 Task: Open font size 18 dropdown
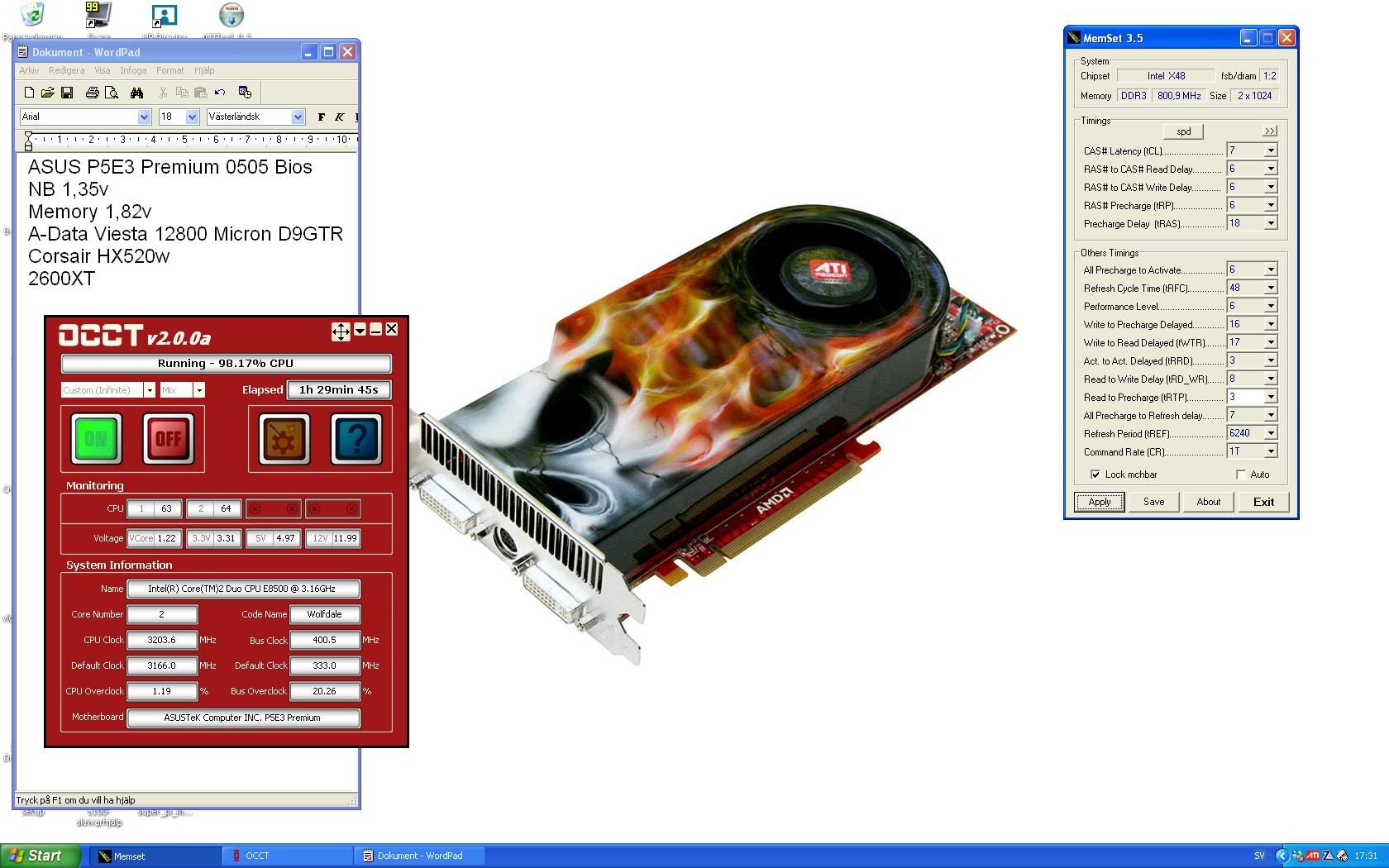tap(193, 117)
